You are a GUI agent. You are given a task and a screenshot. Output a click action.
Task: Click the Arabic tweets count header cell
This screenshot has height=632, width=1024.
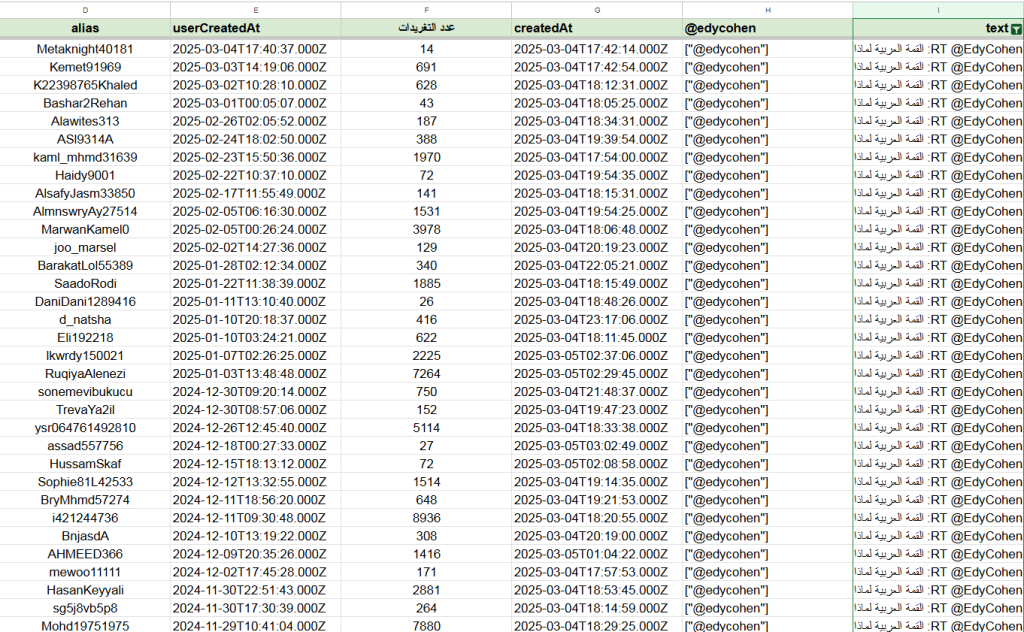[x=425, y=29]
